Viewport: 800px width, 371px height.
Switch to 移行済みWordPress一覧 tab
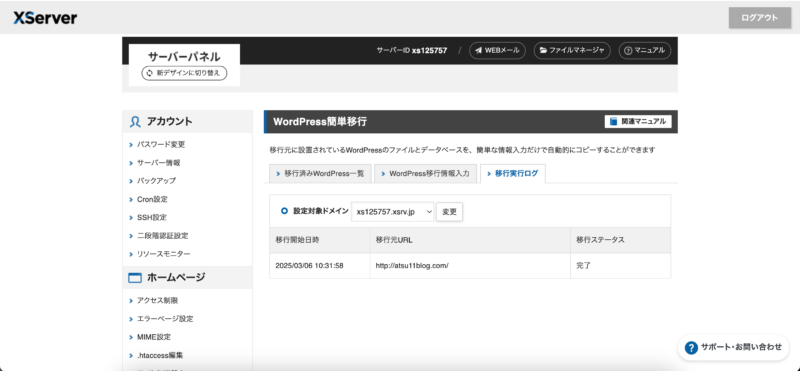pos(320,174)
